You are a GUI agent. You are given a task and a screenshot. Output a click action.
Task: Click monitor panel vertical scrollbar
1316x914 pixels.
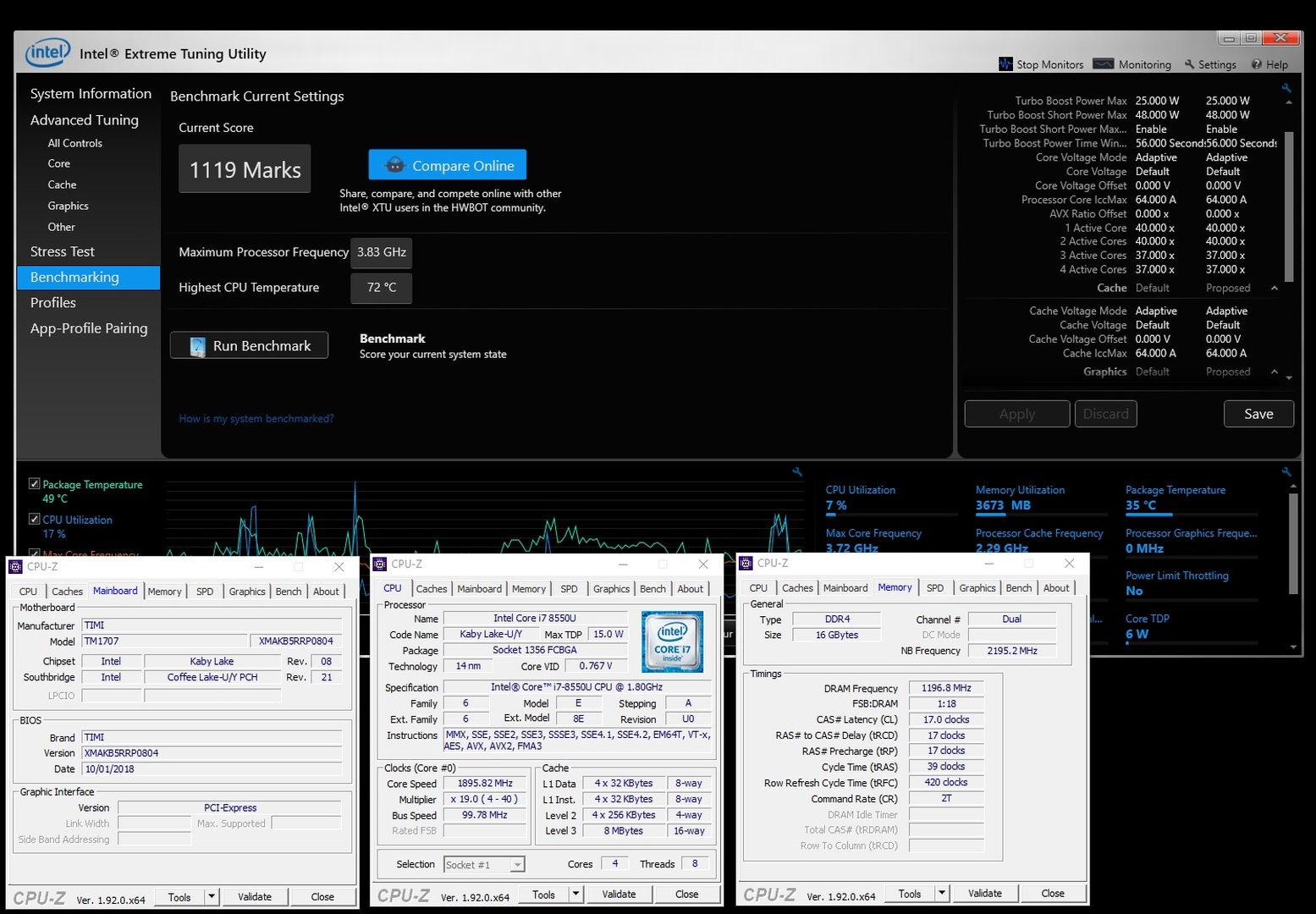1293,543
